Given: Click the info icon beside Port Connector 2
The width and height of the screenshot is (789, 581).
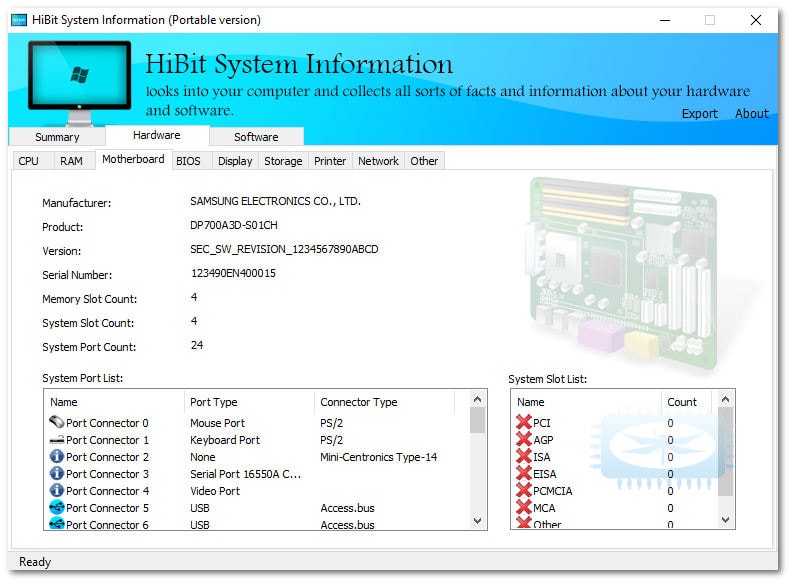Looking at the screenshot, I should pos(56,456).
